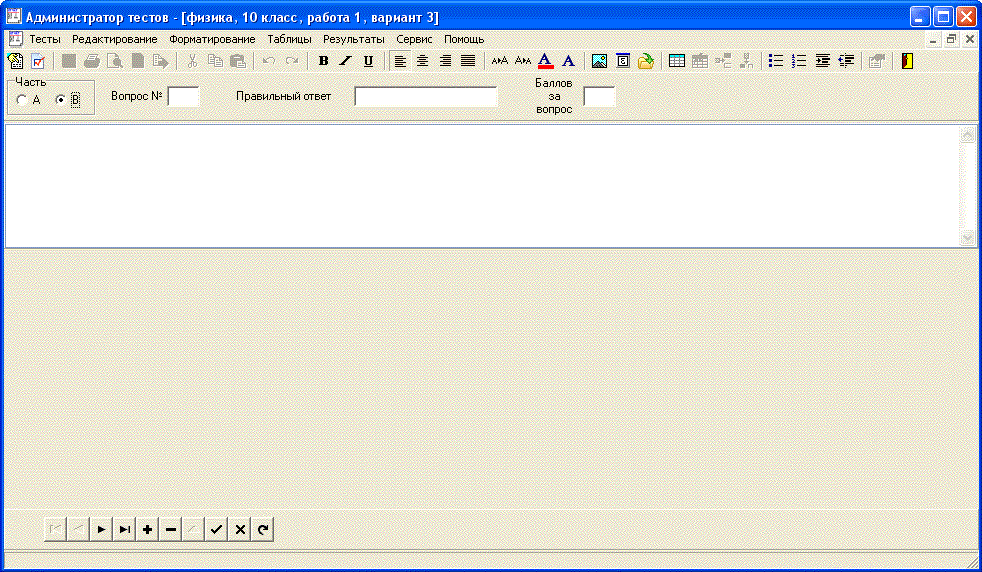The width and height of the screenshot is (982, 572).
Task: Change font color with red-underlined A
Action: tap(545, 61)
